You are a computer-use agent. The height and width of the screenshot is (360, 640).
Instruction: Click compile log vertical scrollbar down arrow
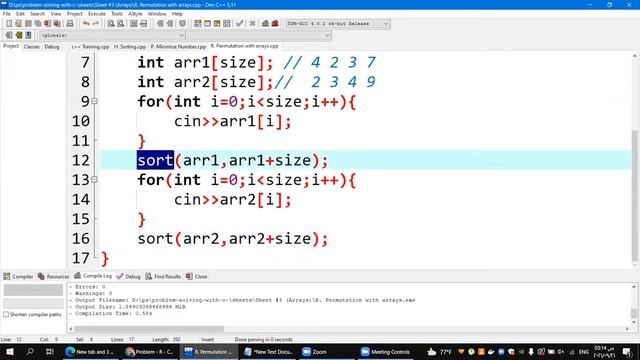click(634, 322)
